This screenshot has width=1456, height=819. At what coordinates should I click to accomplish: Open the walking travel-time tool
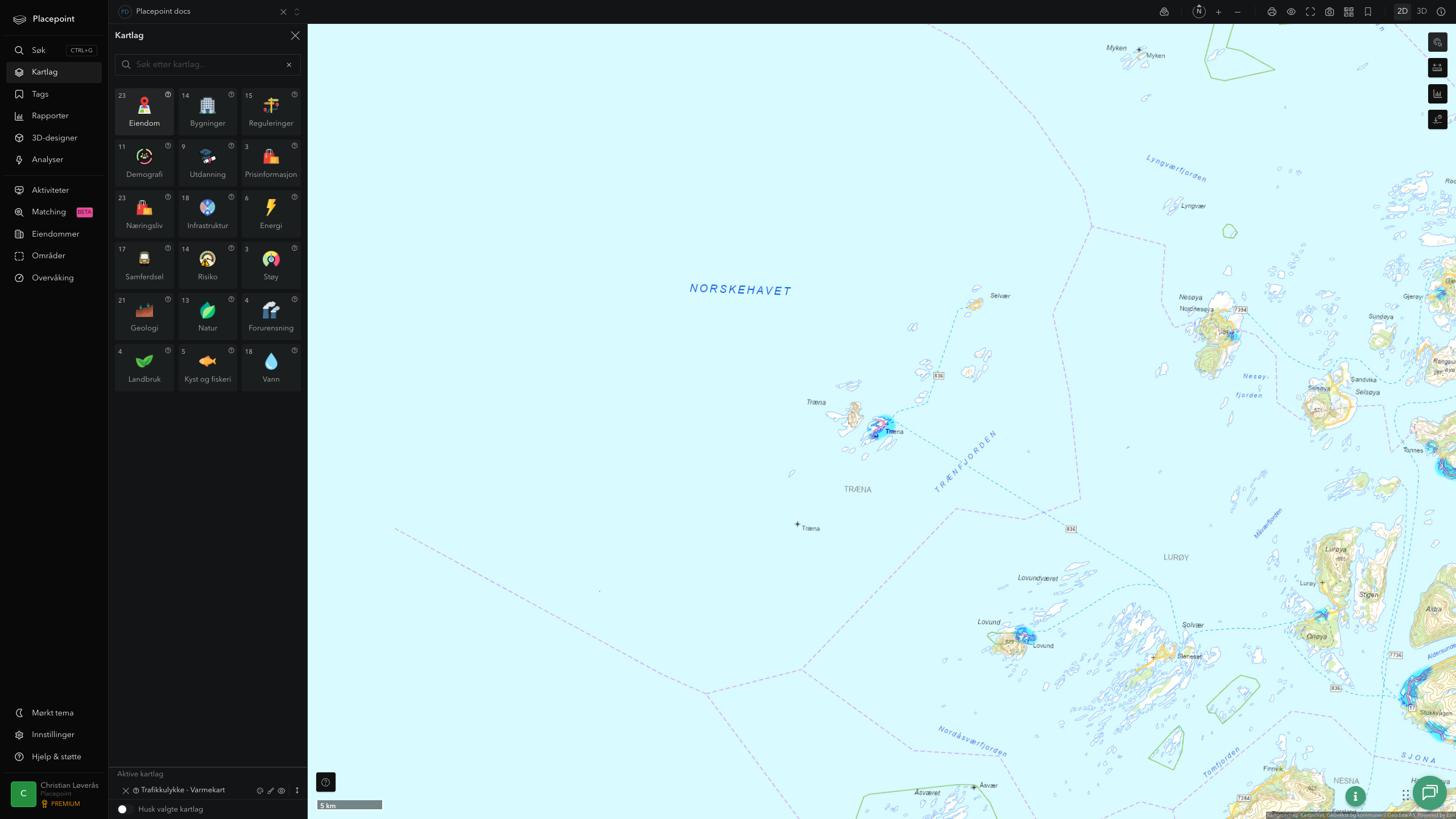[1437, 119]
